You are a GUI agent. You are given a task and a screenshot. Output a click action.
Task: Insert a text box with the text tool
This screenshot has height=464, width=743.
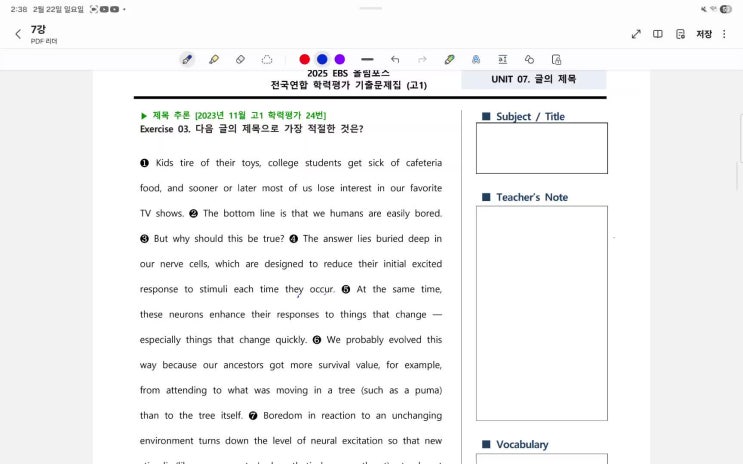pos(503,60)
